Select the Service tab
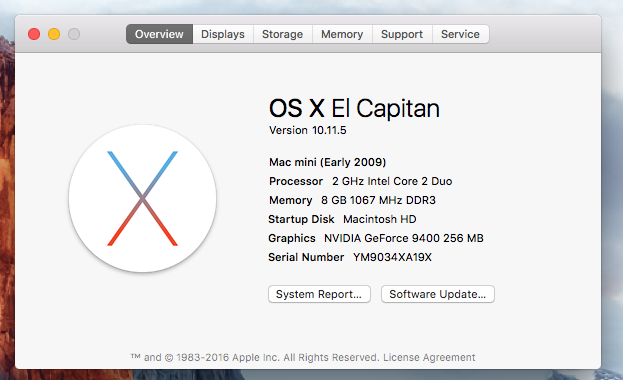Viewport: 623px width, 380px height. tap(460, 34)
